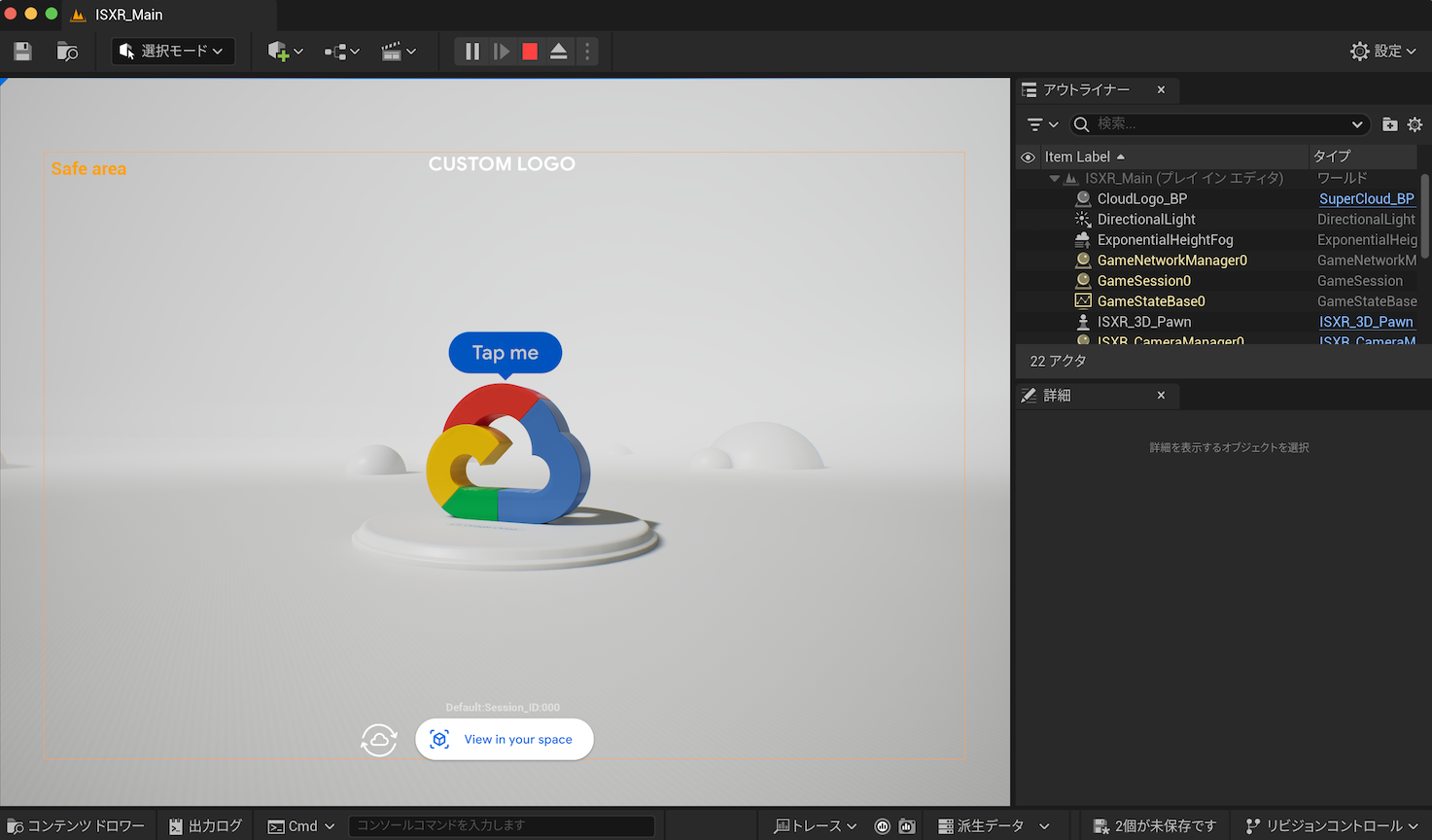Click the cloud refresh sync icon

379,740
